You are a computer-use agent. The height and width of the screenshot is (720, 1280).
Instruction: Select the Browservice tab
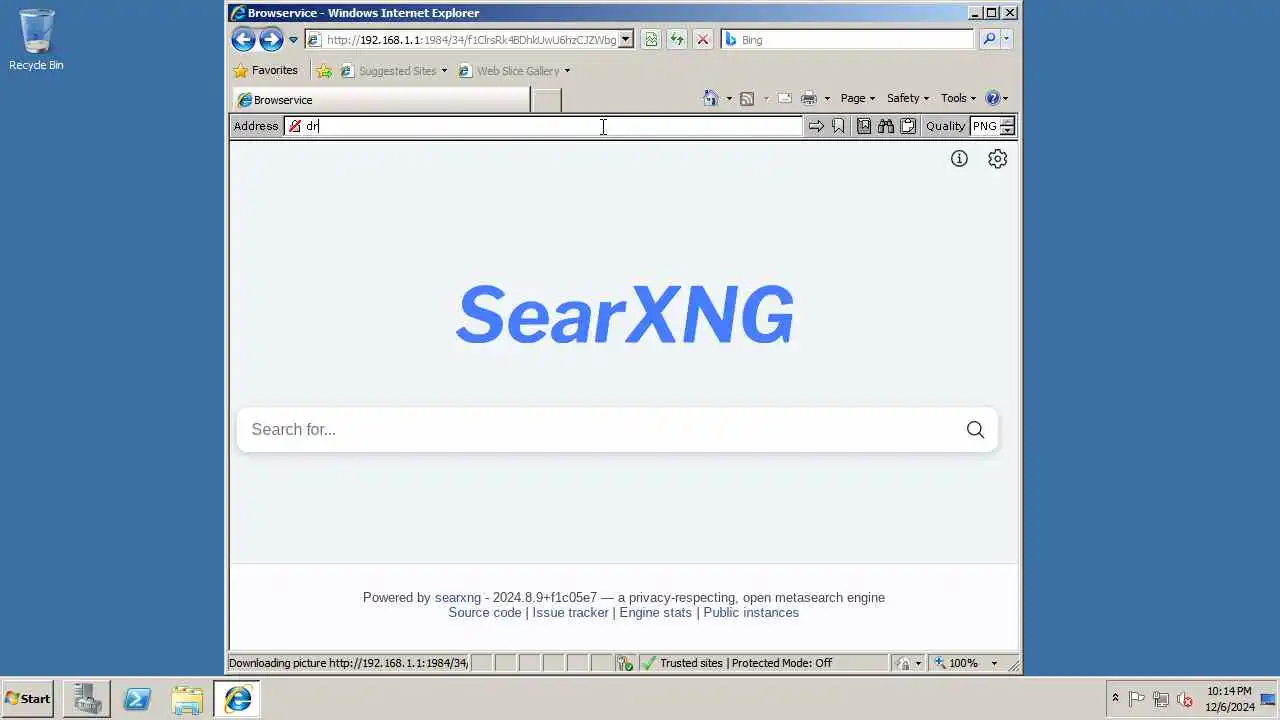point(381,100)
